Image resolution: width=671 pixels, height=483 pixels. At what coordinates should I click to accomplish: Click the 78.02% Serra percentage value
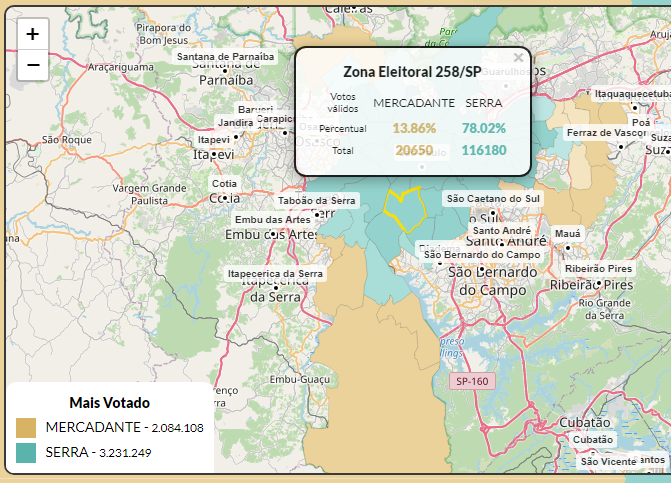pos(484,128)
